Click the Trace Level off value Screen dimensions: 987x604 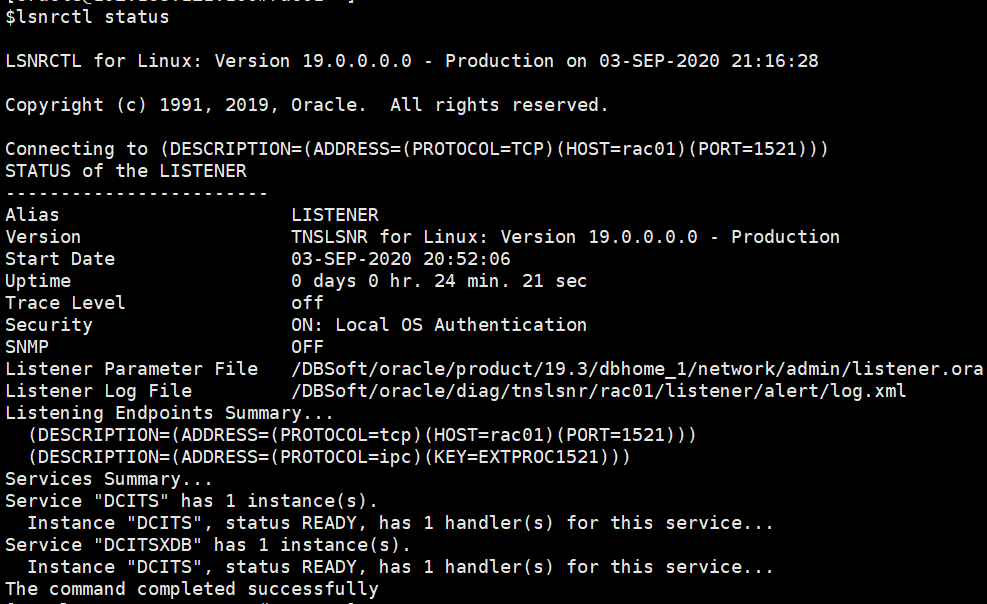(x=305, y=302)
